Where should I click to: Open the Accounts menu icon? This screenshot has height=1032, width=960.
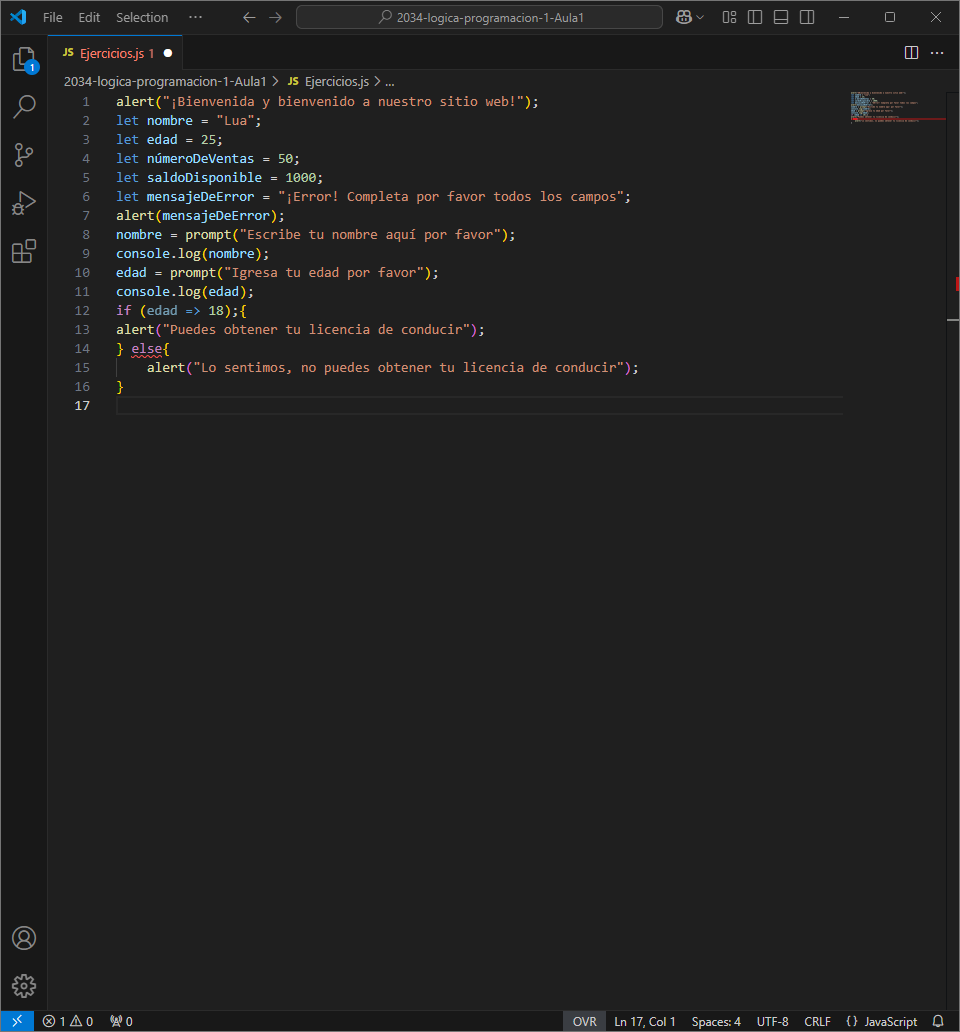click(x=24, y=938)
